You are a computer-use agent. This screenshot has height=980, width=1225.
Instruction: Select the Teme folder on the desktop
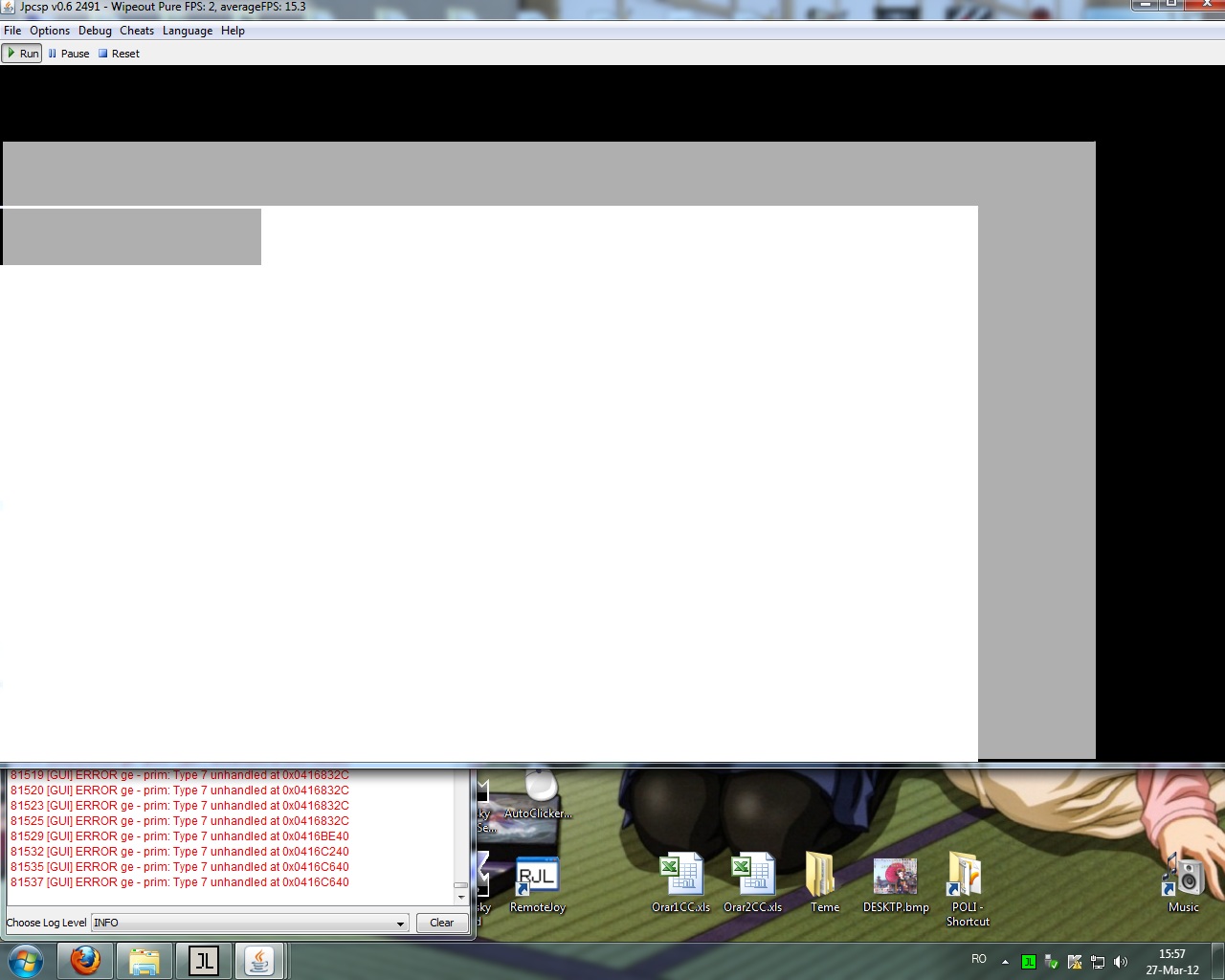[x=824, y=884]
